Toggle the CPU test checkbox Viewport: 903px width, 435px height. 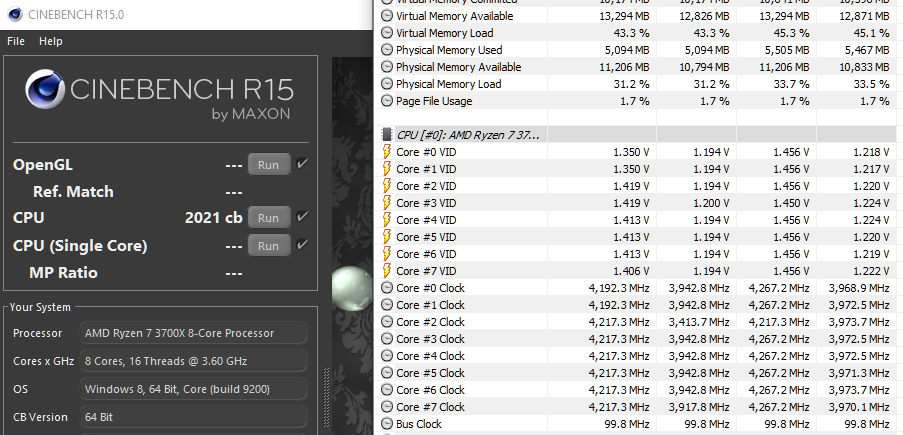(x=302, y=217)
